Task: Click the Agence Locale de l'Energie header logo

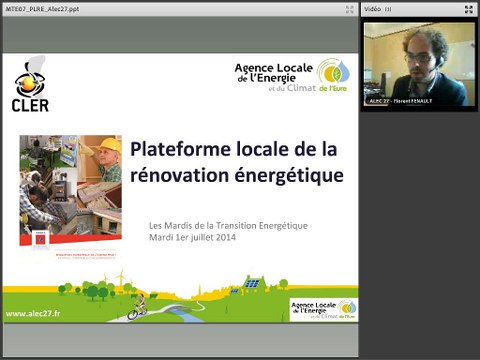Action: [x=292, y=76]
